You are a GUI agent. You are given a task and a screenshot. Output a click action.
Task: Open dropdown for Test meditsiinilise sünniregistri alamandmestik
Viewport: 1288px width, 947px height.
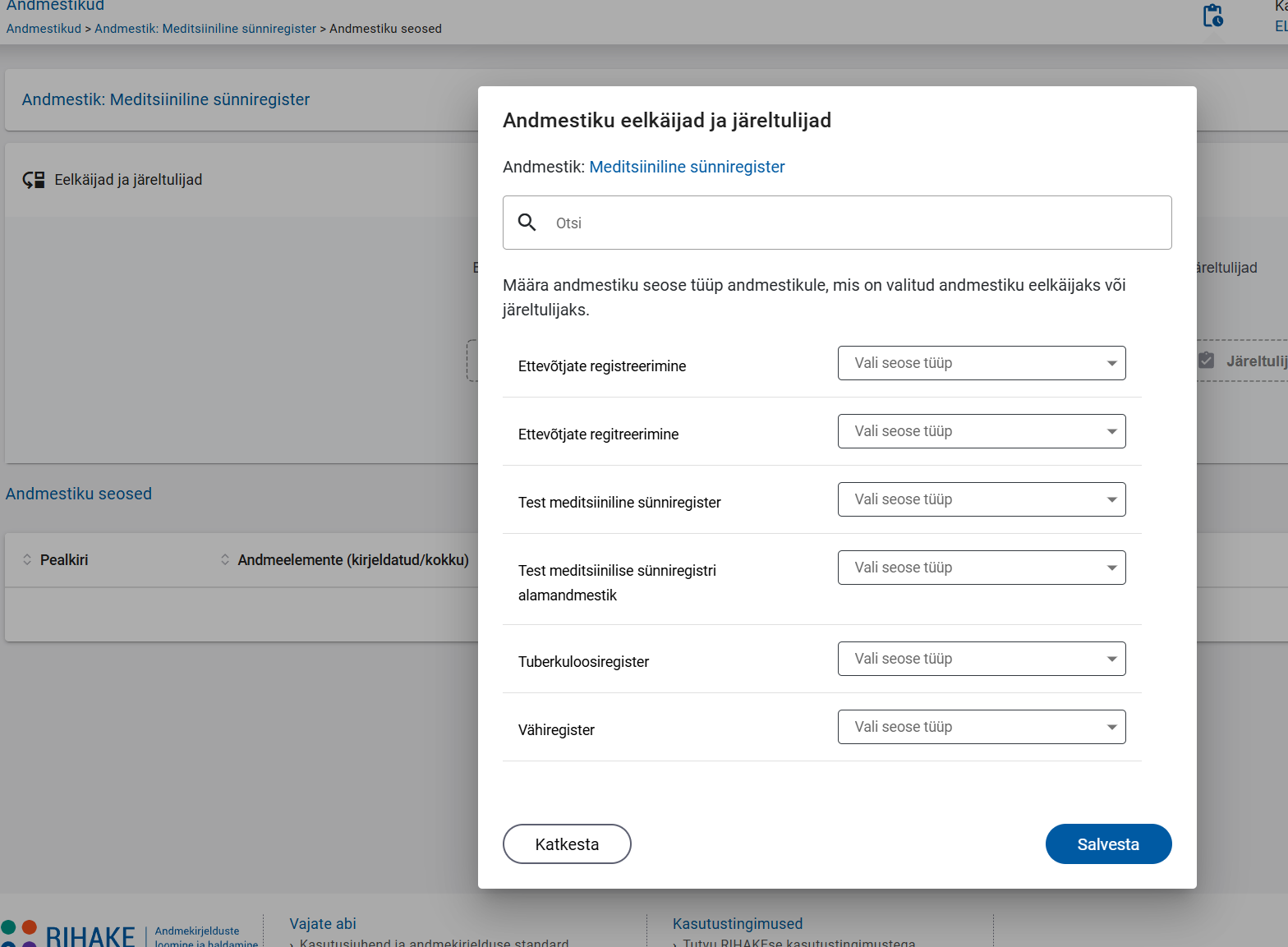(981, 568)
